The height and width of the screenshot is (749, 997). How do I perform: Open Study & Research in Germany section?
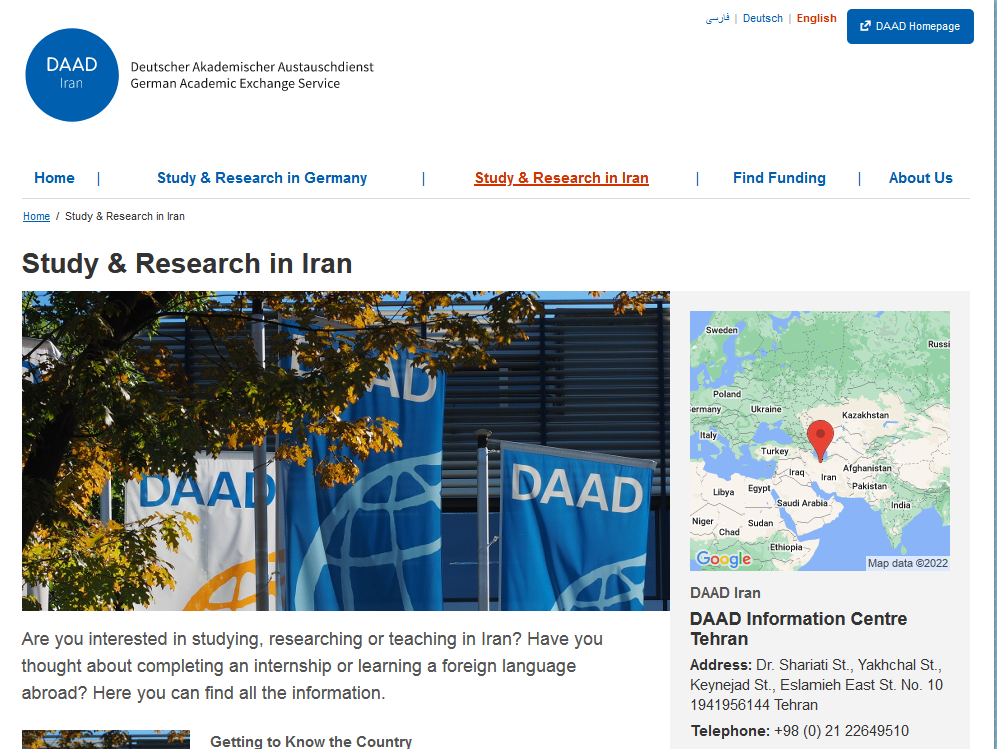click(x=261, y=178)
